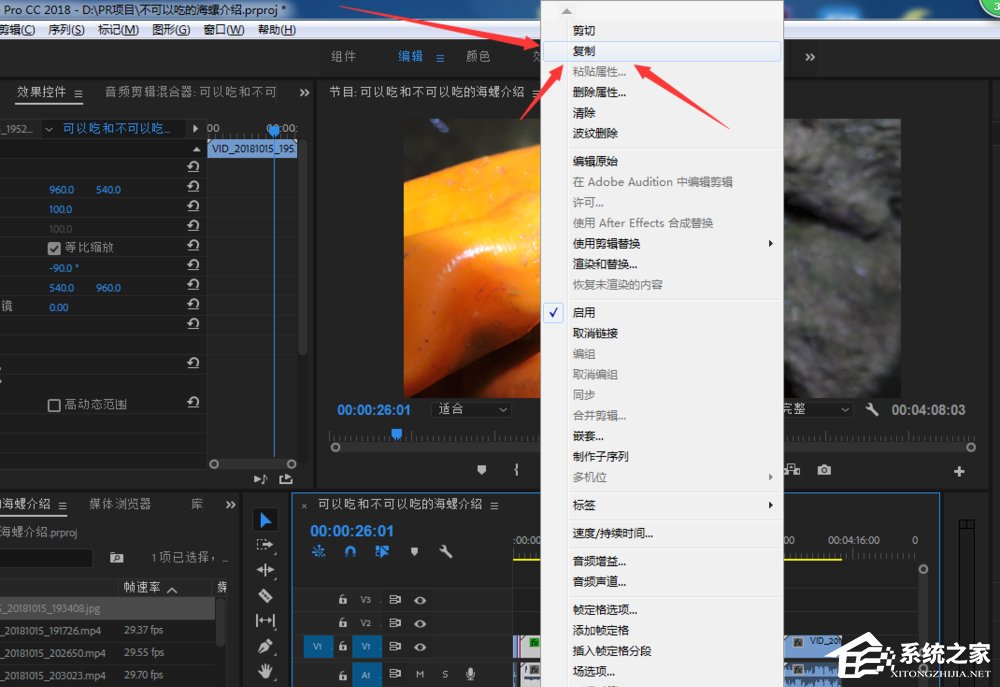Open the 适合 zoom level dropdown
Viewport: 1000px width, 687px height.
click(x=473, y=409)
